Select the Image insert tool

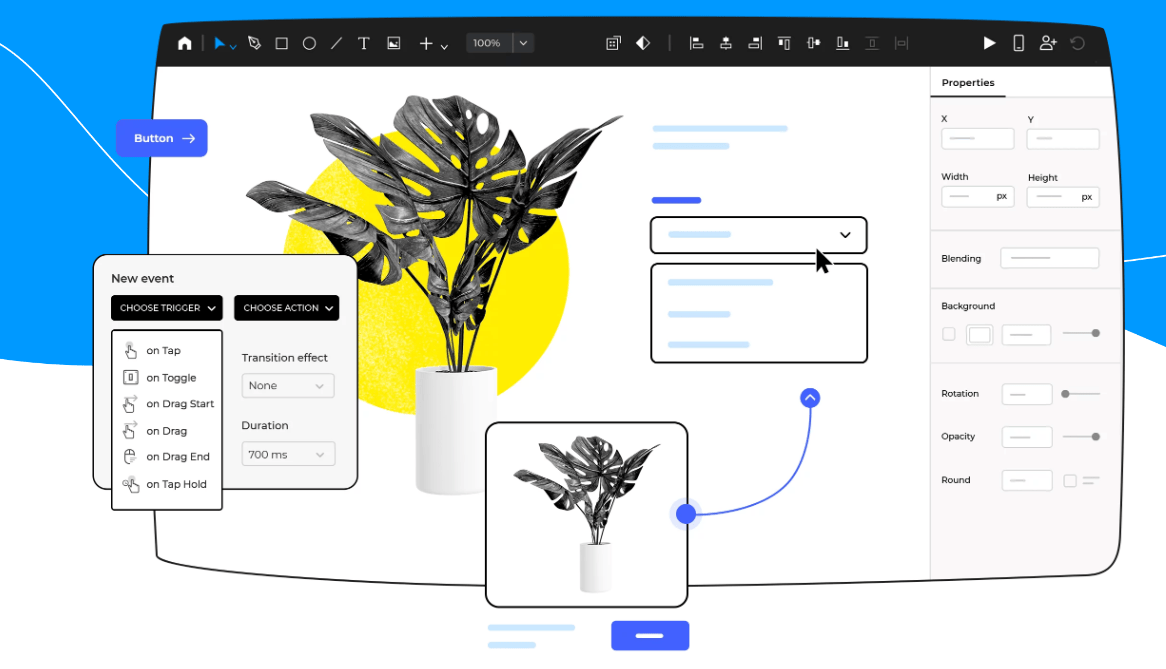point(393,43)
